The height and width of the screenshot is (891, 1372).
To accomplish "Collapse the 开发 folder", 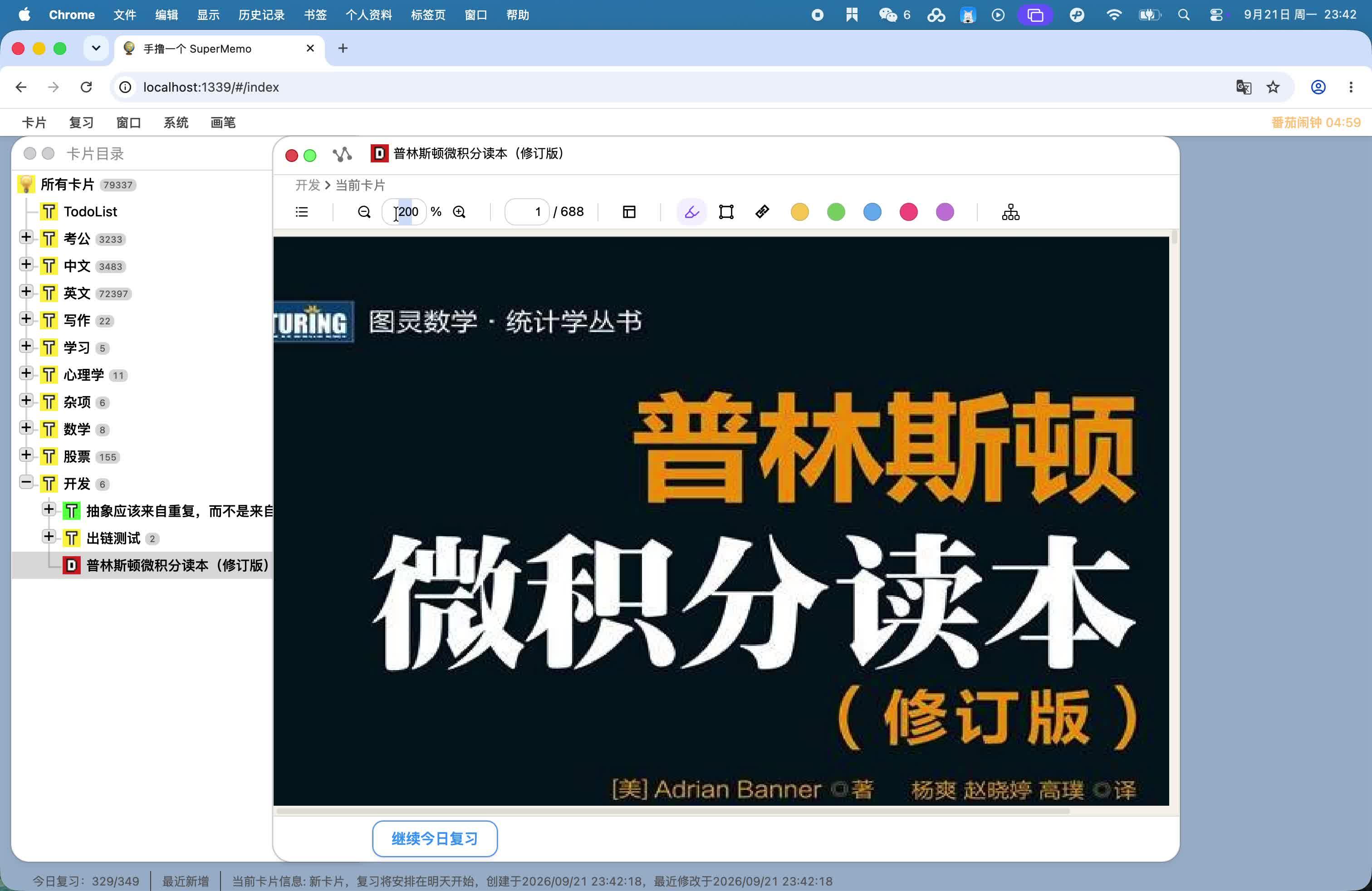I will [25, 482].
